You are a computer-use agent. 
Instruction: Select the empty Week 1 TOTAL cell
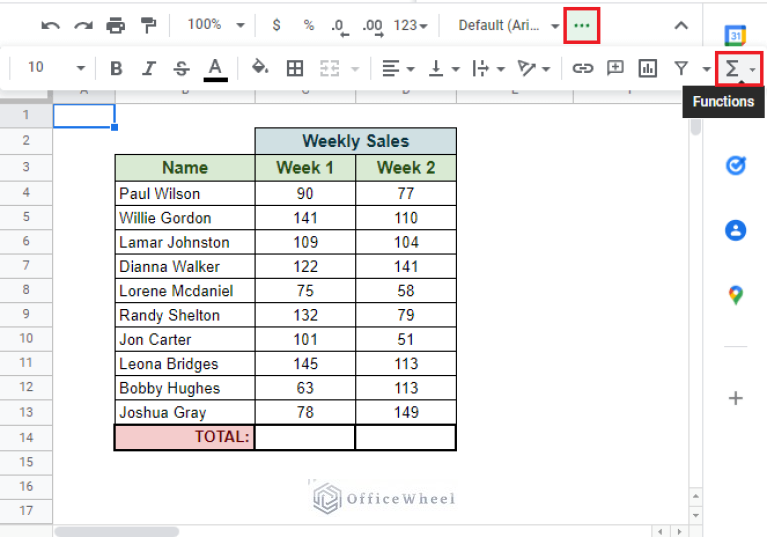305,437
